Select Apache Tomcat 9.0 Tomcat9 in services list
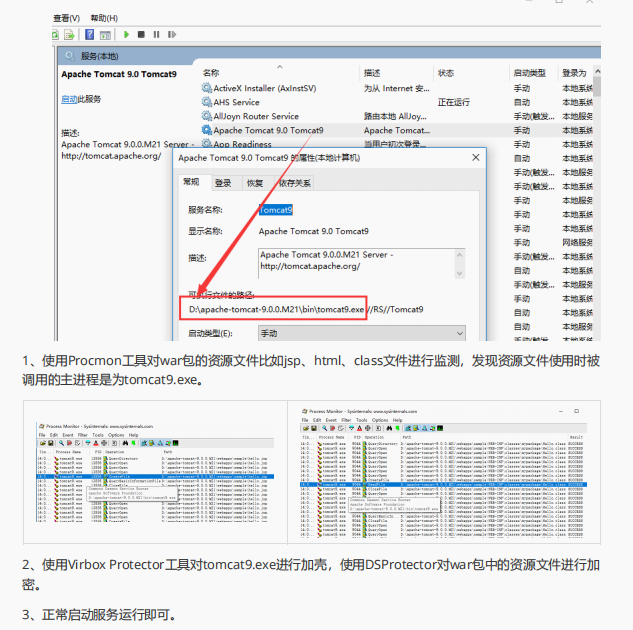The width and height of the screenshot is (633, 630). (x=397, y=130)
